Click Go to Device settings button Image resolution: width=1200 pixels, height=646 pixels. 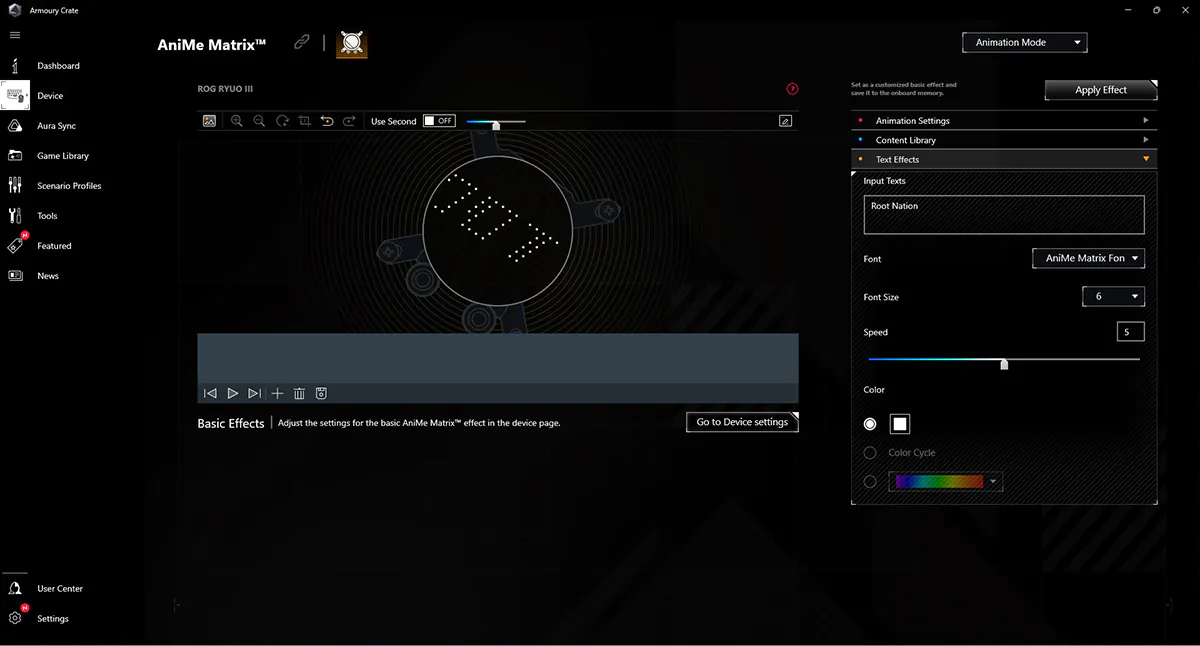coord(742,422)
